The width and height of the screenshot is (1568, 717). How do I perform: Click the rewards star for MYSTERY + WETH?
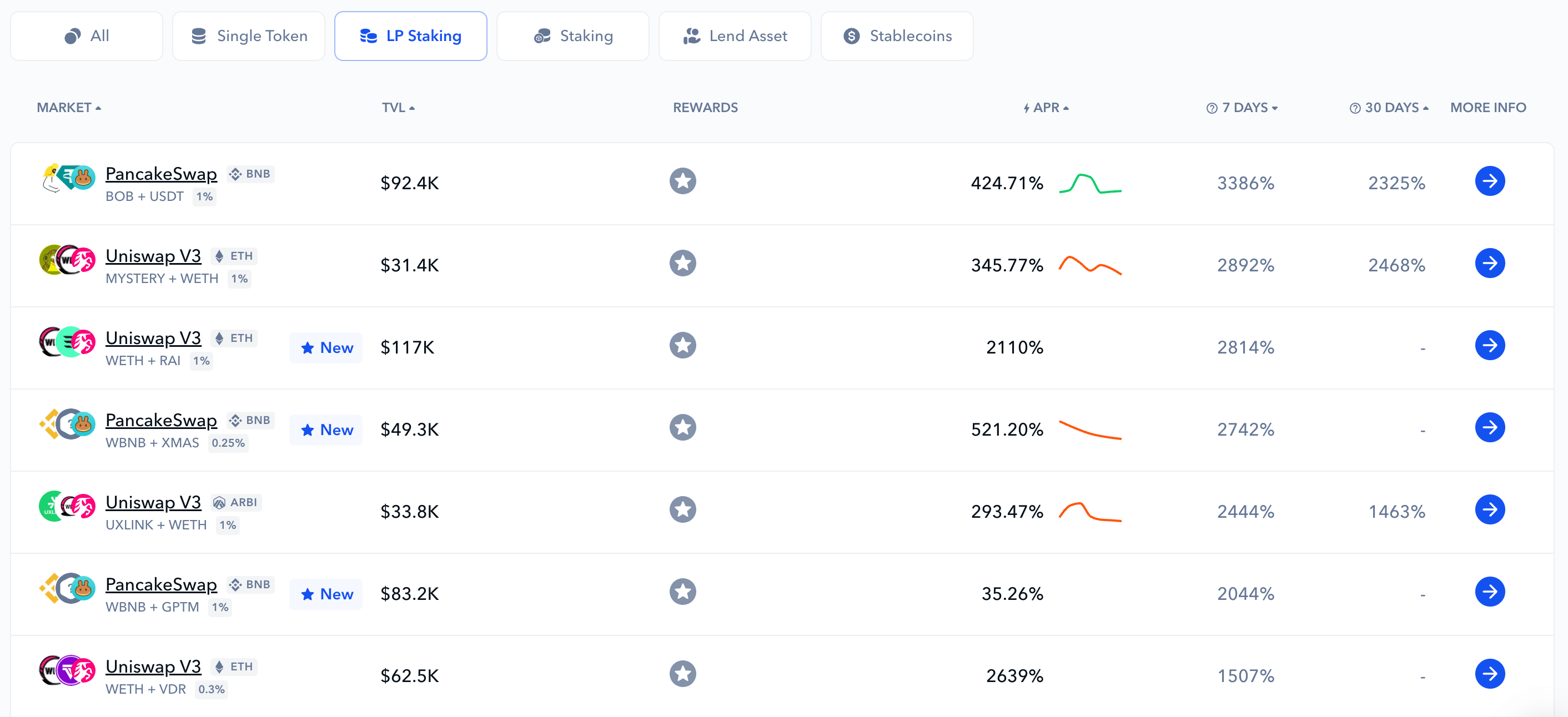[682, 264]
